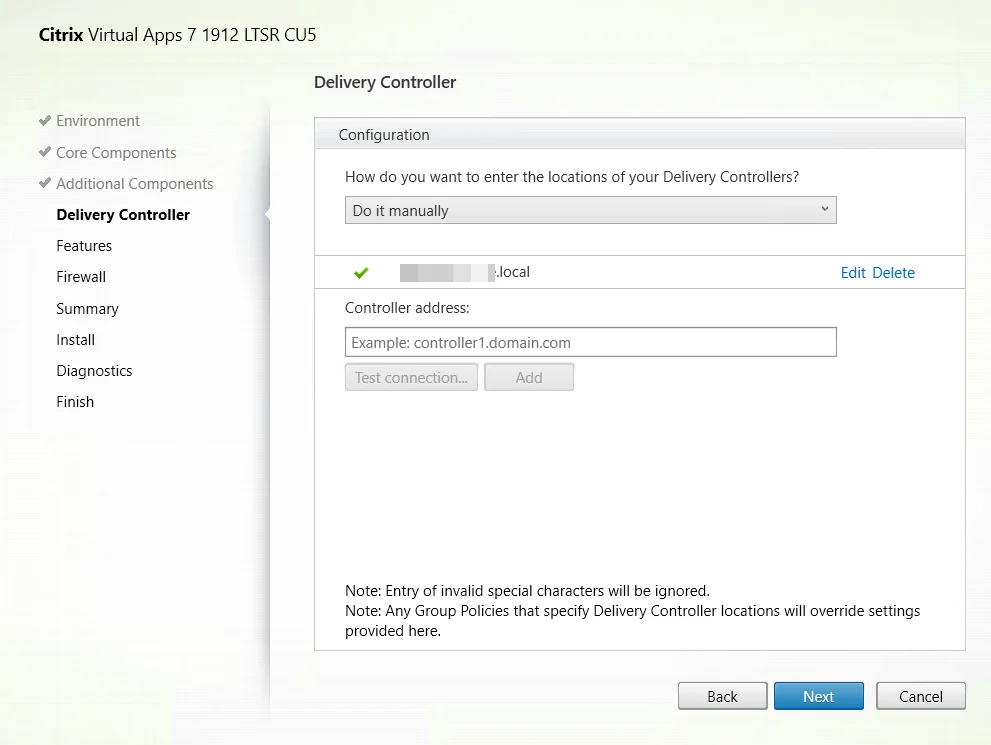This screenshot has width=991, height=745.
Task: Click the checkmark next to Core Components
Action: tap(44, 152)
